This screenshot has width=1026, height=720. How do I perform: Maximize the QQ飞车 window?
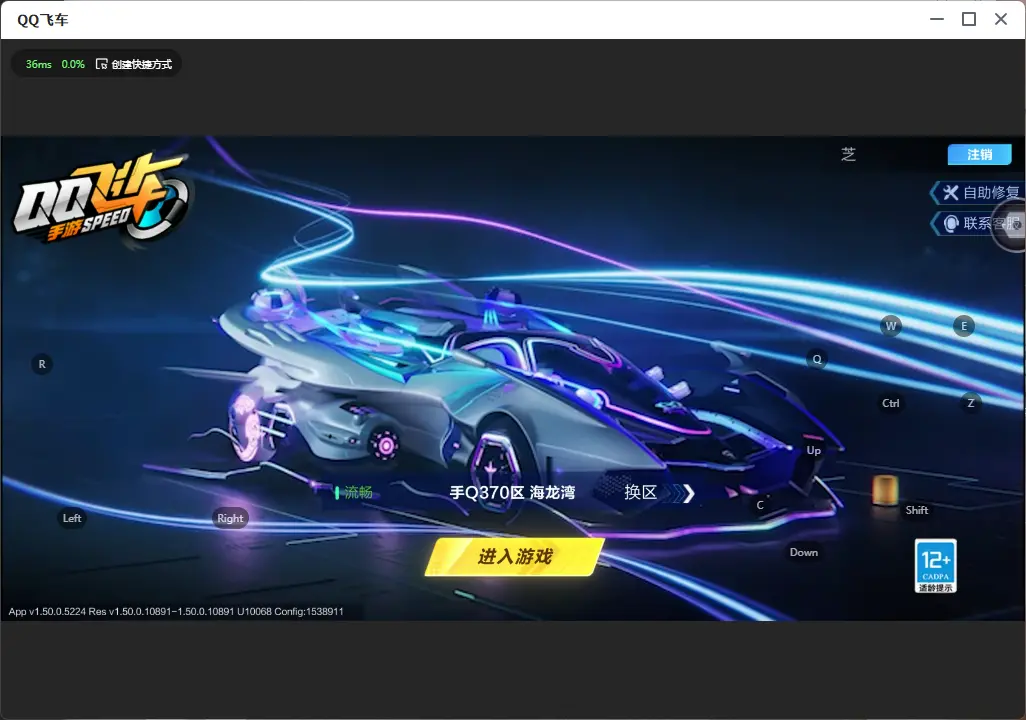point(969,20)
